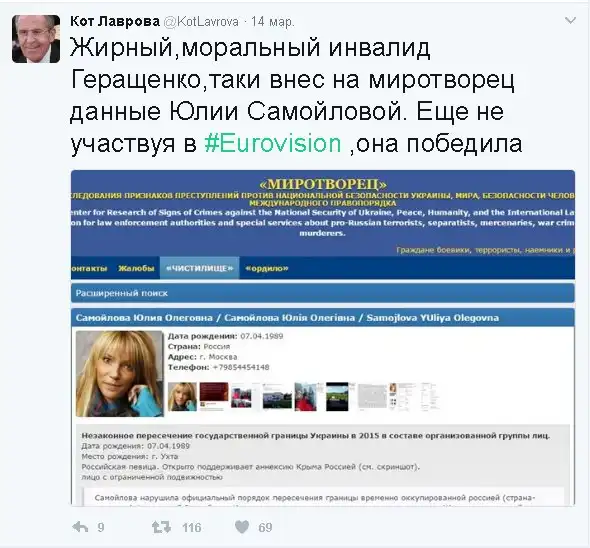Open the first small portrait thumbnail
This screenshot has height=548, width=590.
click(x=182, y=396)
